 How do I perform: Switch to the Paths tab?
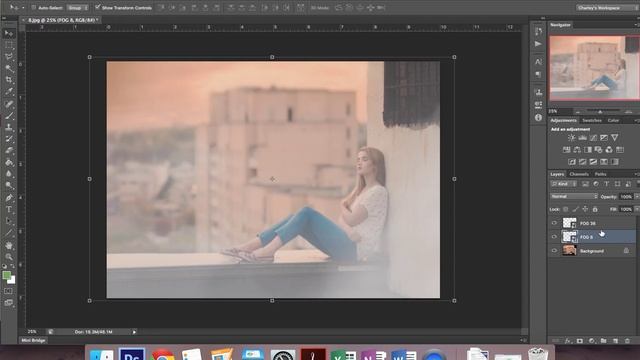(600, 174)
